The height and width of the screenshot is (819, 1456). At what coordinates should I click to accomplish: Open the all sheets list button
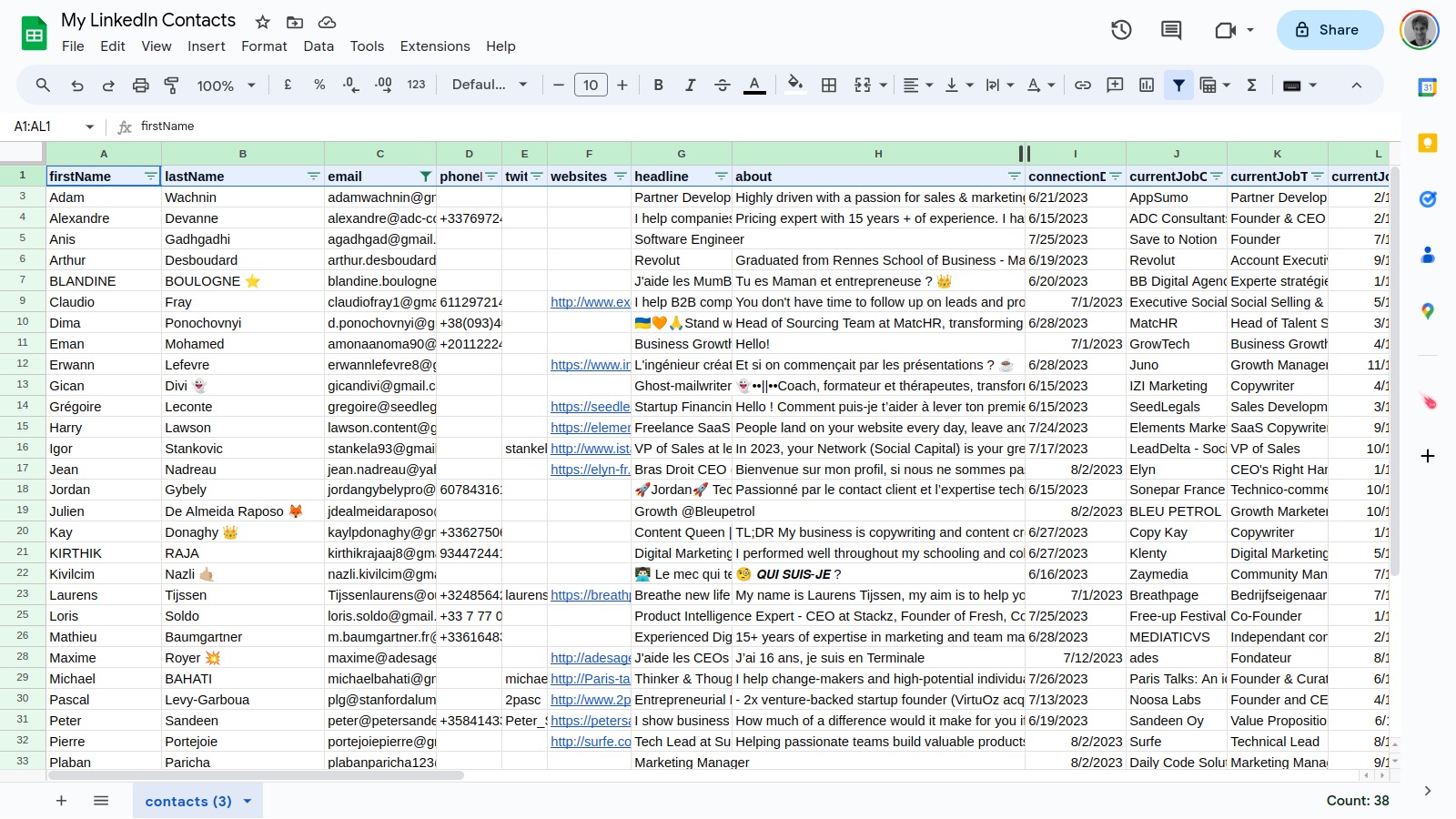(101, 801)
